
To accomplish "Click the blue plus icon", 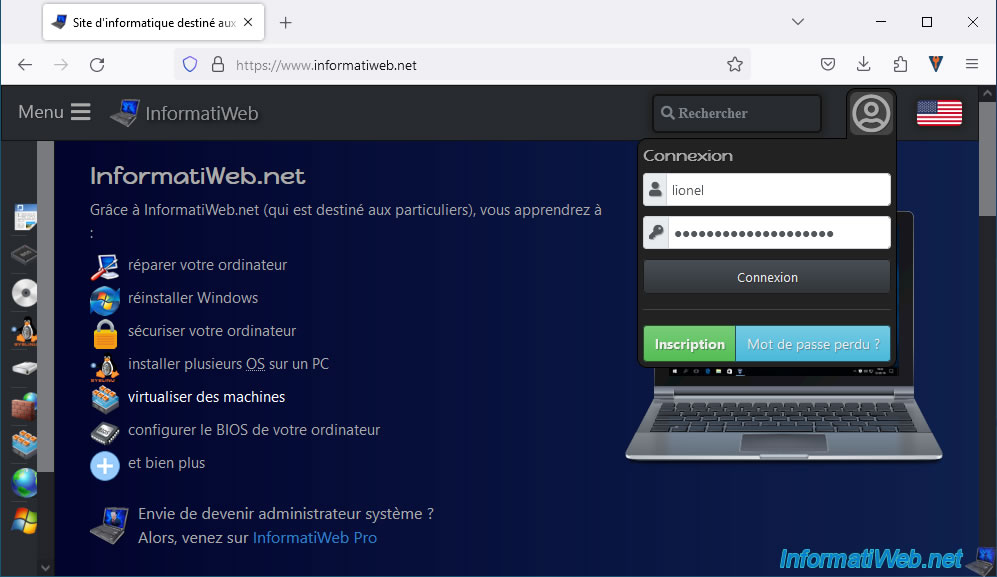I will coord(105,466).
